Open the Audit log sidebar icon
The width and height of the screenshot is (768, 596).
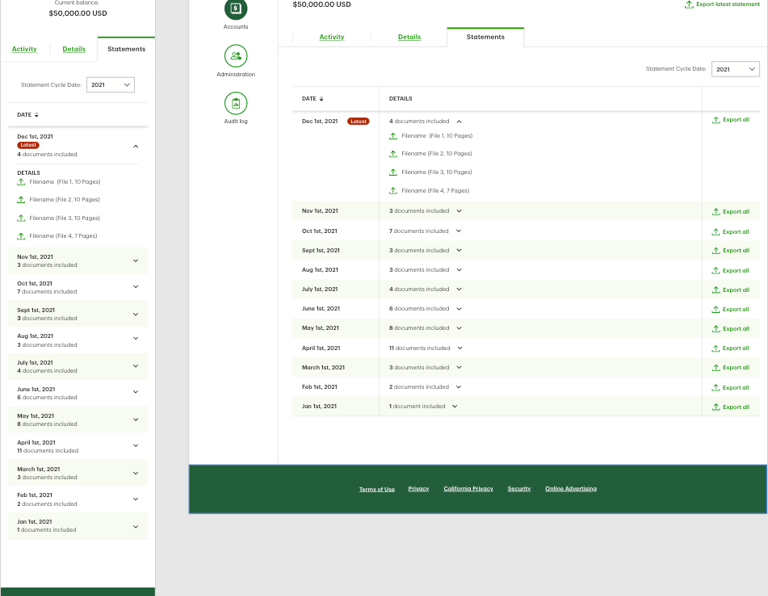(236, 103)
